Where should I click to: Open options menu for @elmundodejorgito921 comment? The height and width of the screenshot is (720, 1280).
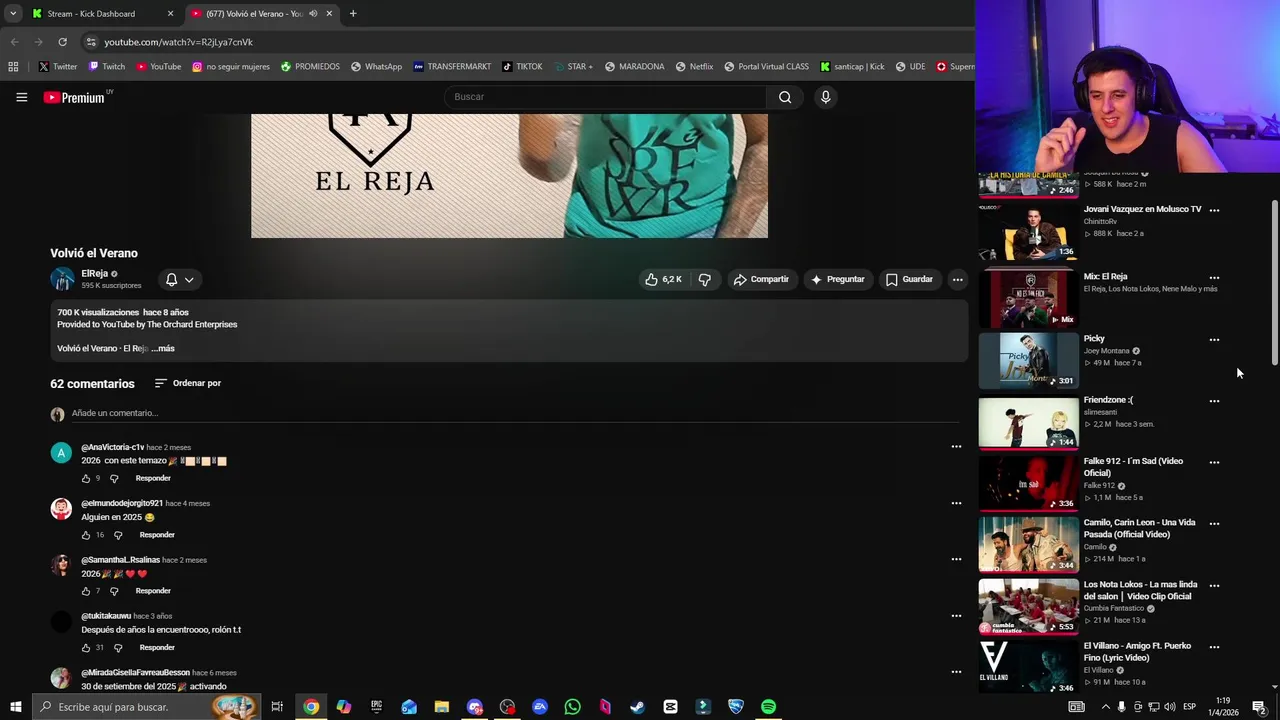pyautogui.click(x=956, y=503)
